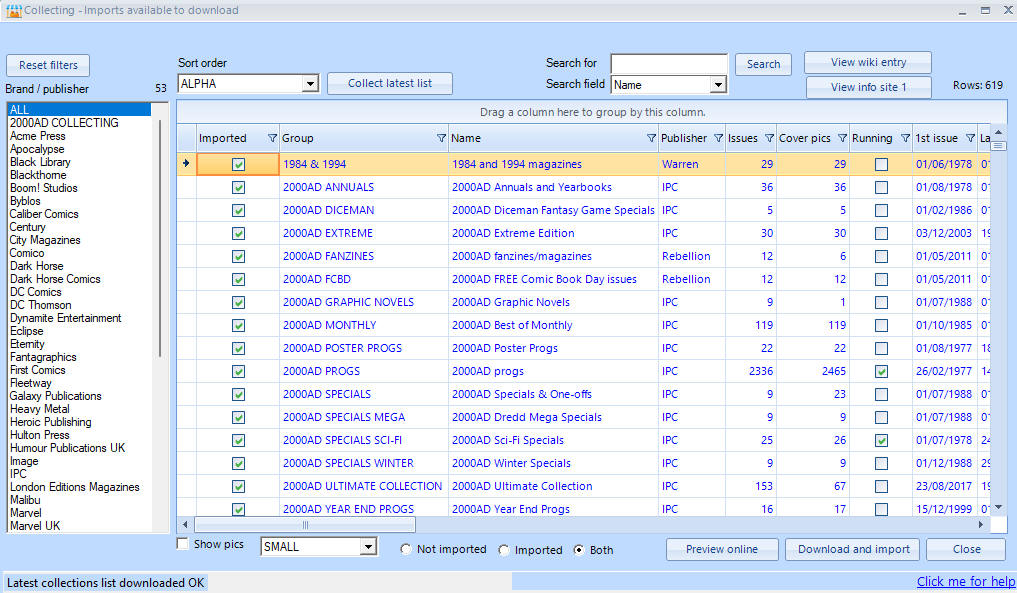Click the View info site 1 button

coord(868,87)
